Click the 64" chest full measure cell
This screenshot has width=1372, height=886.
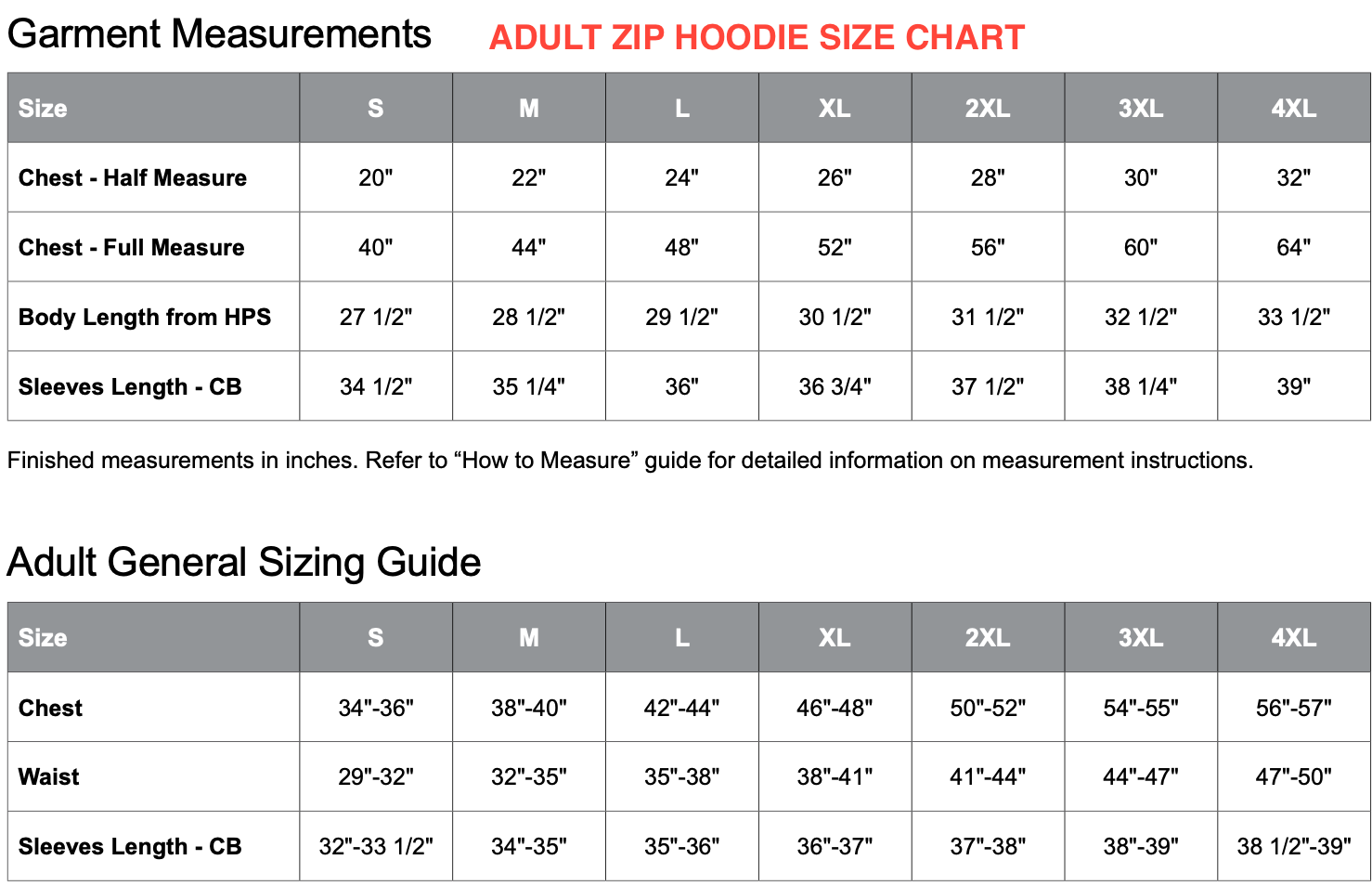point(1293,247)
